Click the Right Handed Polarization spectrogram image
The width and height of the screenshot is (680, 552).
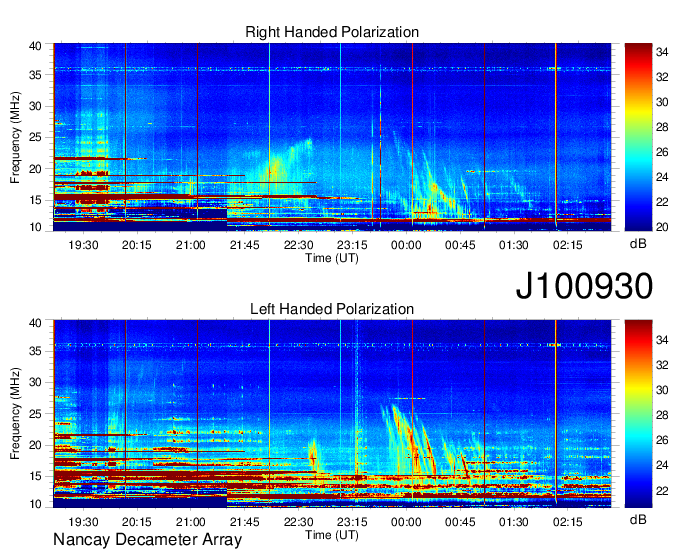point(332,137)
